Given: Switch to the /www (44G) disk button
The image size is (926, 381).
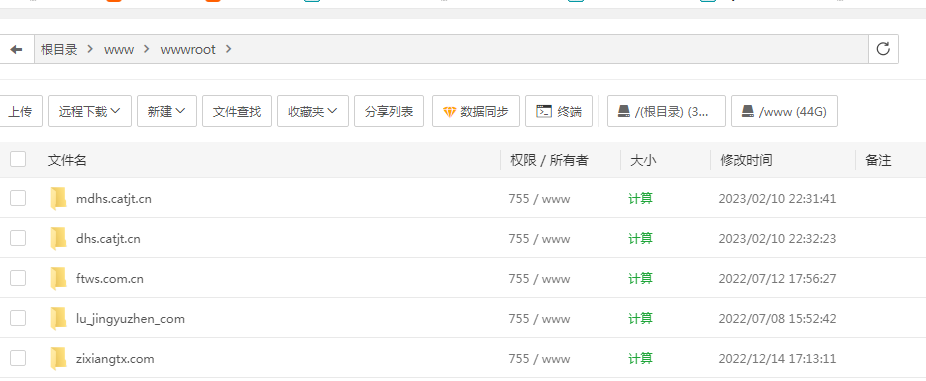Looking at the screenshot, I should [x=784, y=111].
